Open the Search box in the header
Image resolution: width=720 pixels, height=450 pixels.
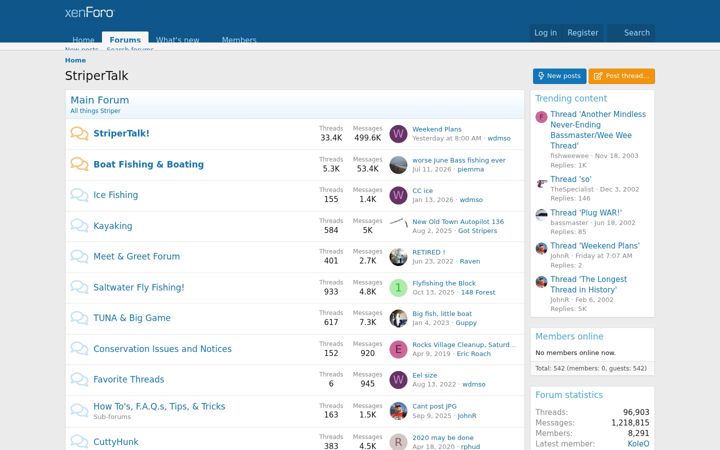point(631,33)
